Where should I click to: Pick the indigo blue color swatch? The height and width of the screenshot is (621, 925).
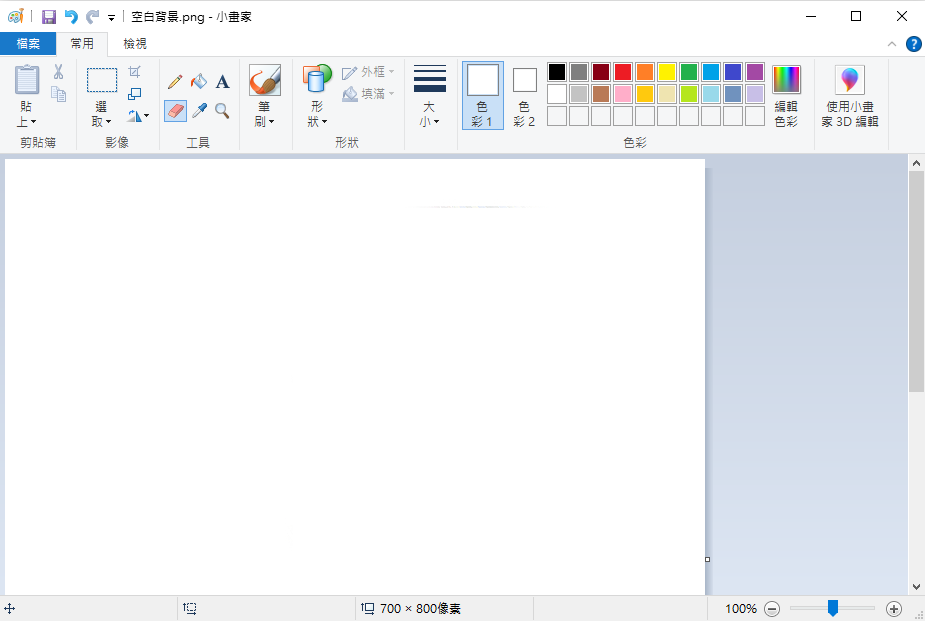click(733, 72)
